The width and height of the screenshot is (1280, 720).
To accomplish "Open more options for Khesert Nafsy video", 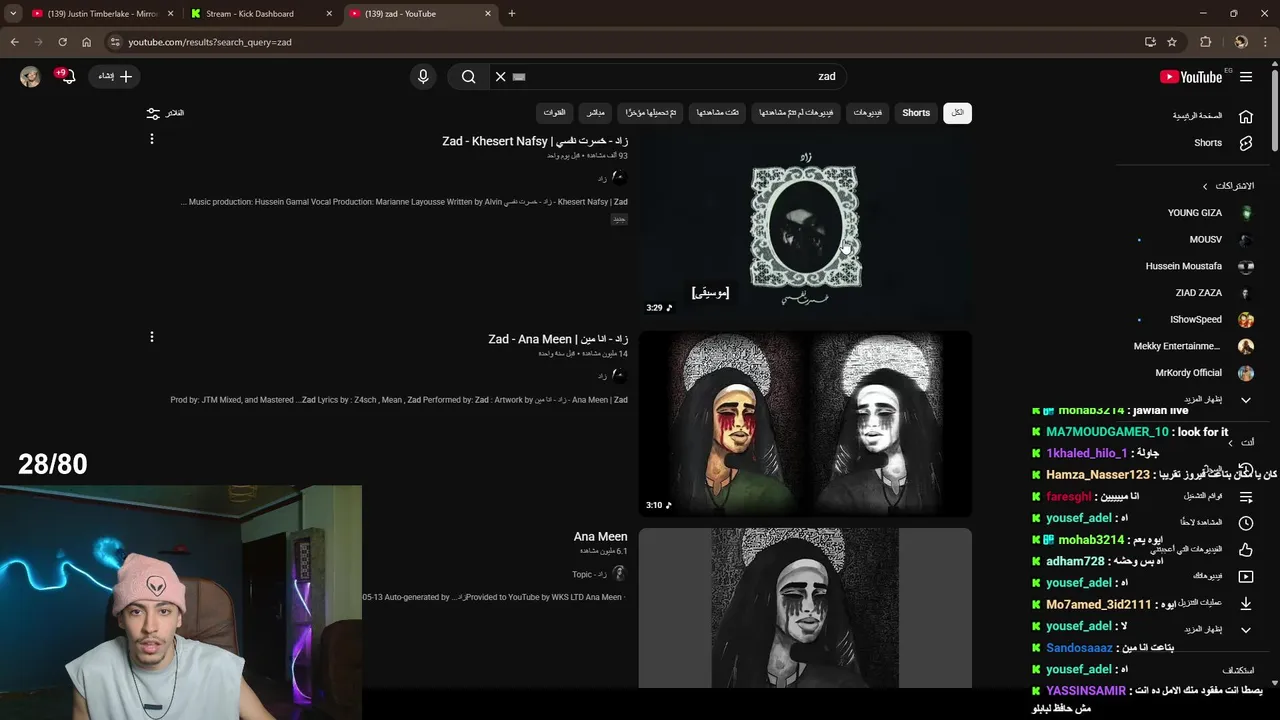I will click(x=152, y=139).
